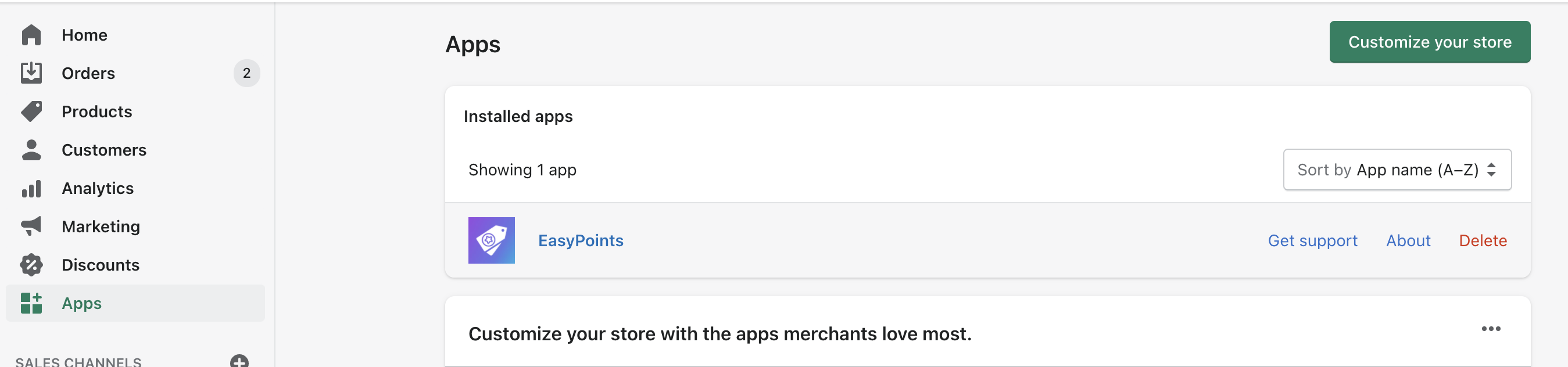1568x367 pixels.
Task: Click the Home house icon
Action: pos(31,35)
